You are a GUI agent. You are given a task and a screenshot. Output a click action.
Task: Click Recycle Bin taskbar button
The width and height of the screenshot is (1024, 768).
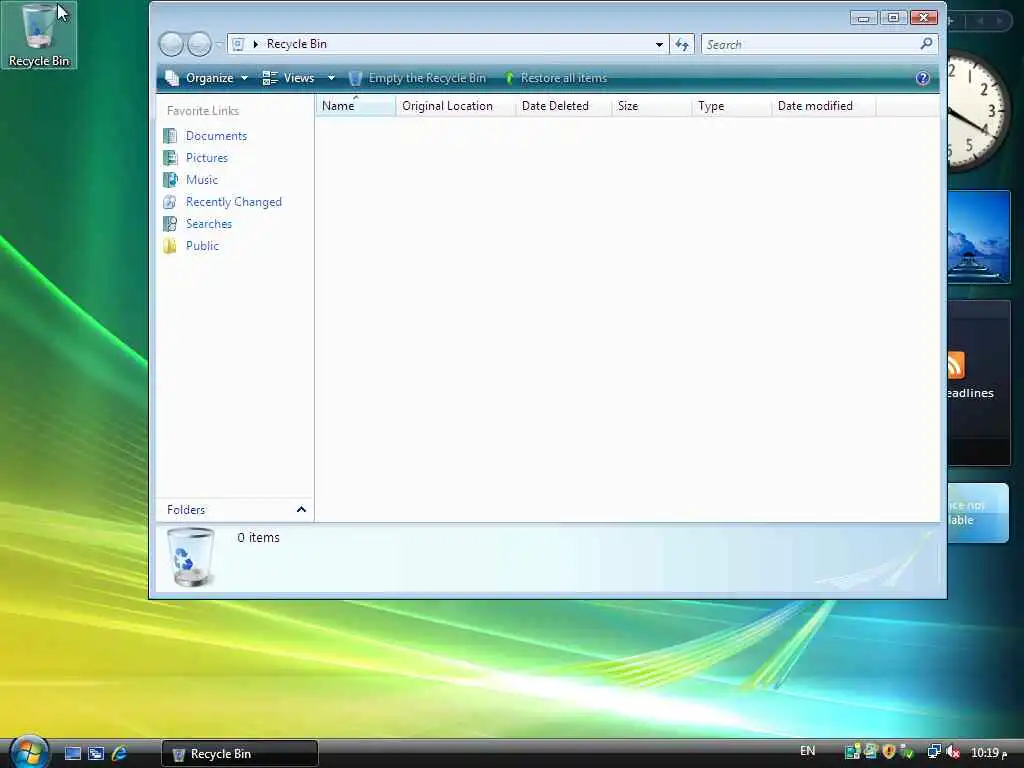click(x=240, y=754)
